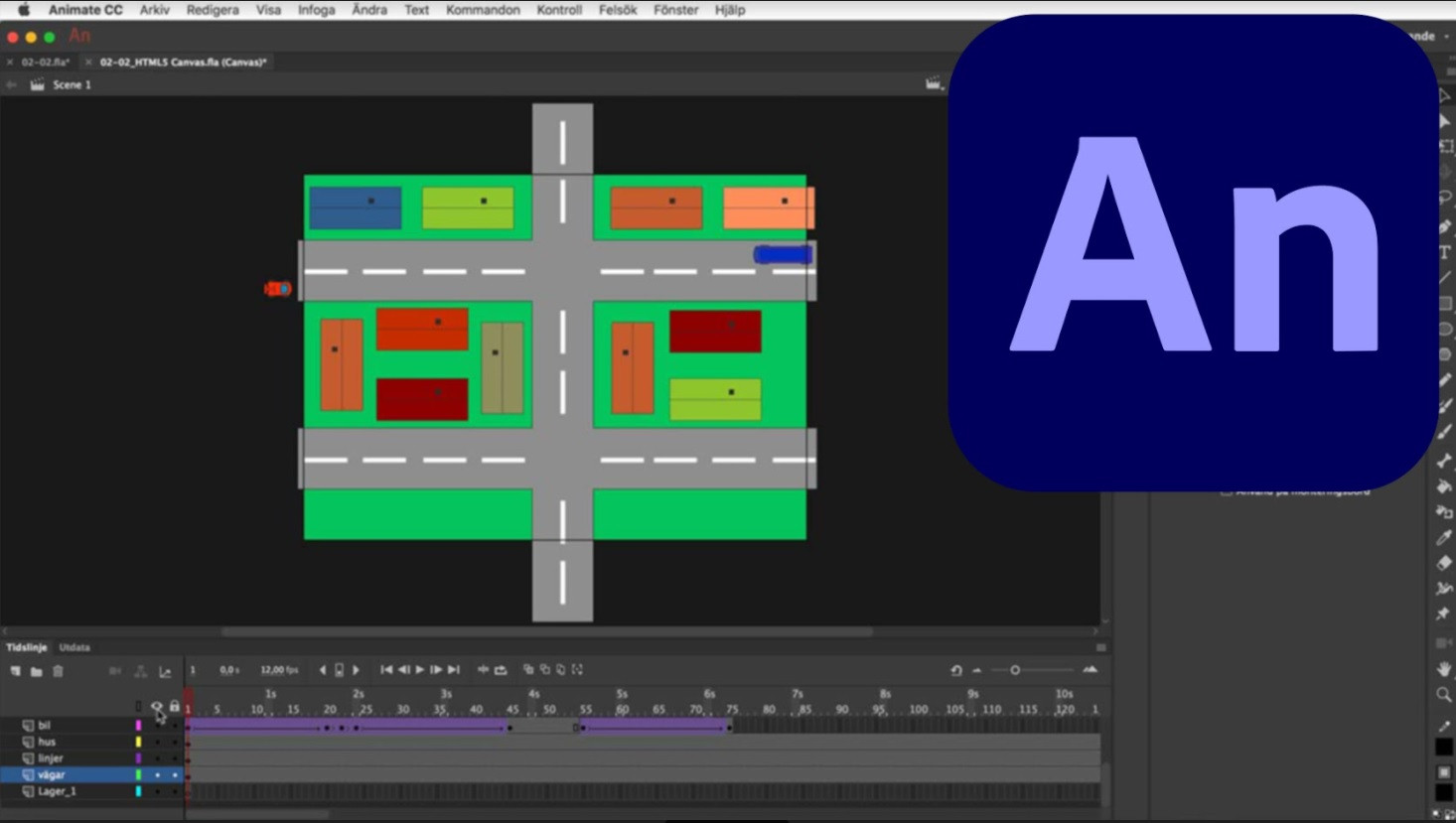Select the Paint Bucket tool
The width and height of the screenshot is (1456, 823).
[1445, 486]
